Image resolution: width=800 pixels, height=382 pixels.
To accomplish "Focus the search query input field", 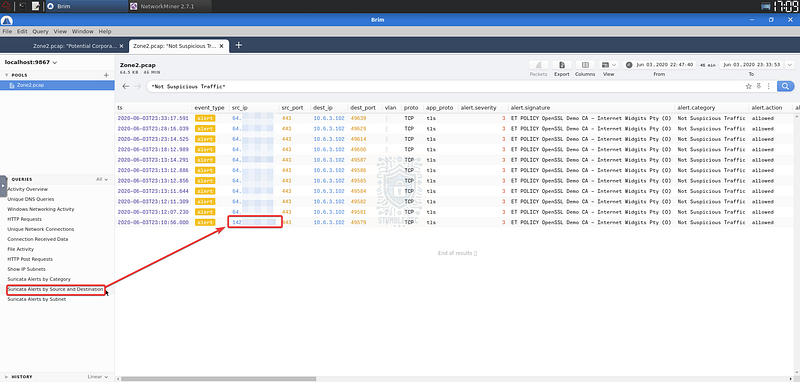I will pos(444,86).
